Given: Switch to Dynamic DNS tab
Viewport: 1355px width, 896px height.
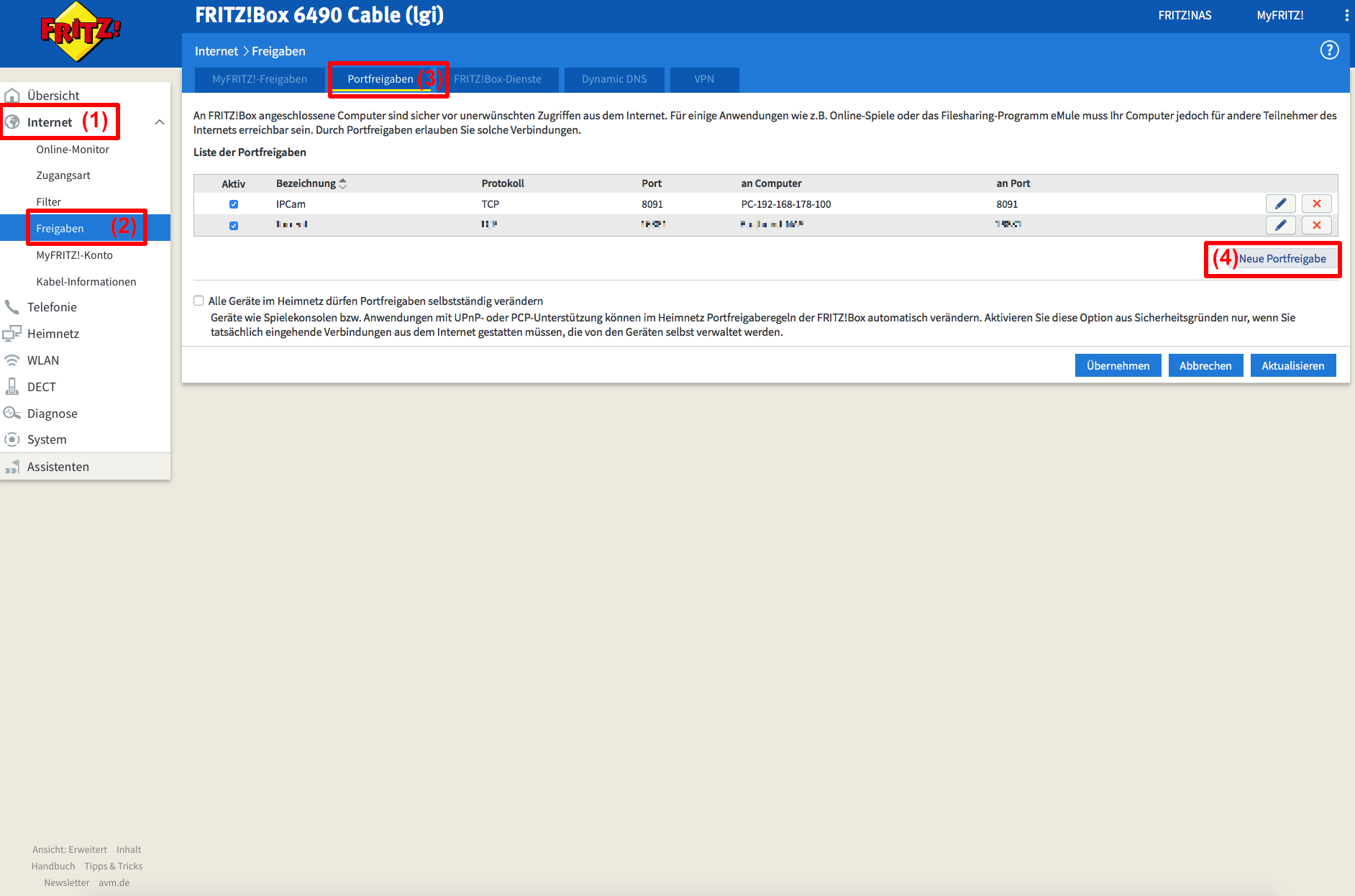Looking at the screenshot, I should coord(614,79).
